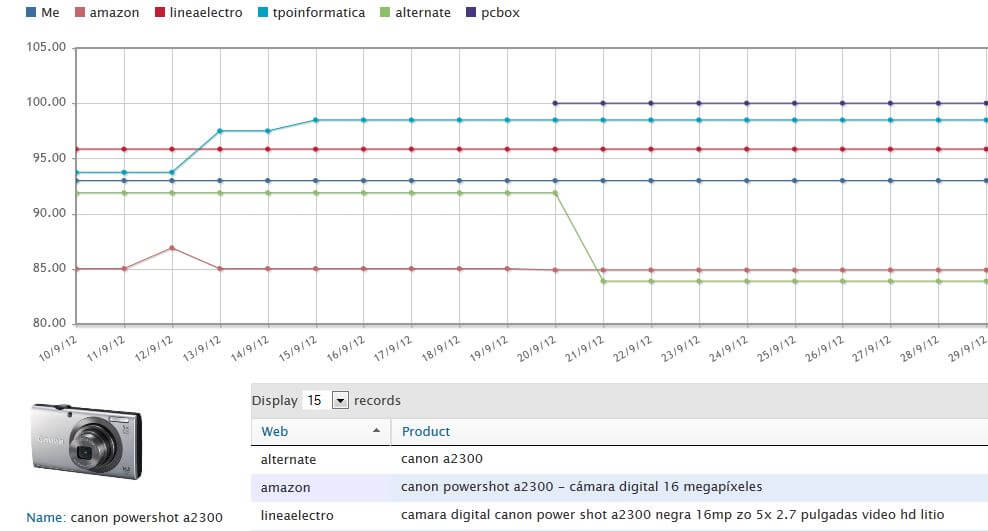Select the amazon row in table

(x=619, y=487)
